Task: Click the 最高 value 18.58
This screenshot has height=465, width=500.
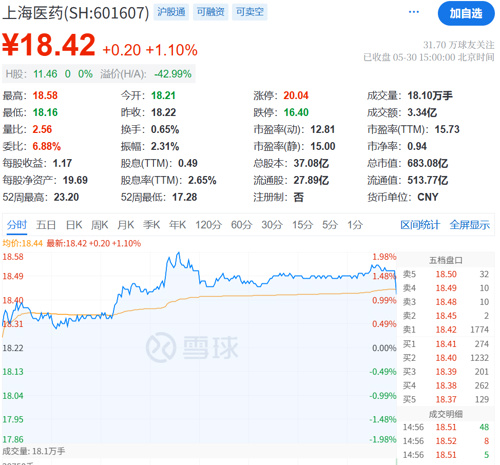Action: point(45,96)
